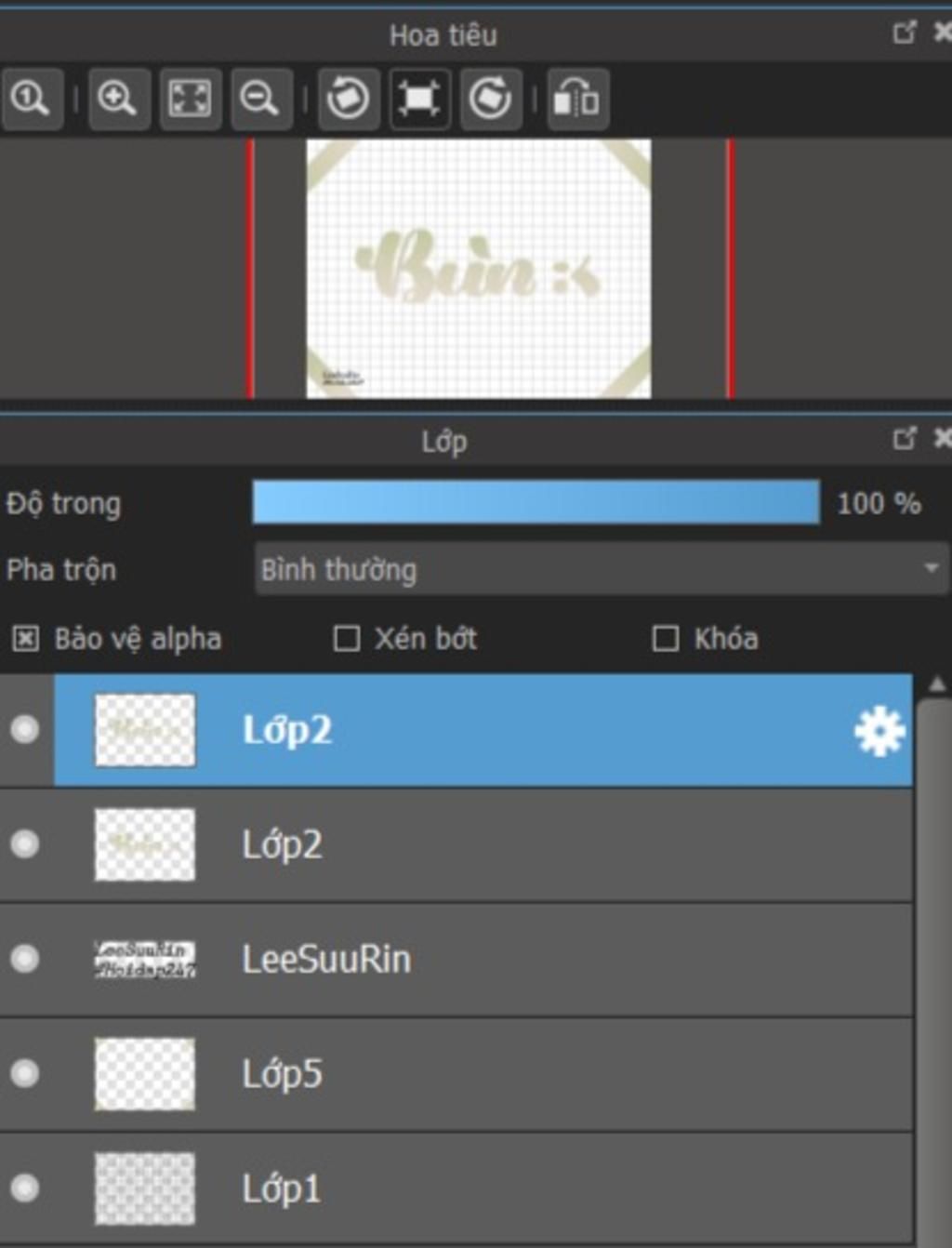The image size is (952, 1248).
Task: Select the second Lớp2 layer
Action: (456, 845)
